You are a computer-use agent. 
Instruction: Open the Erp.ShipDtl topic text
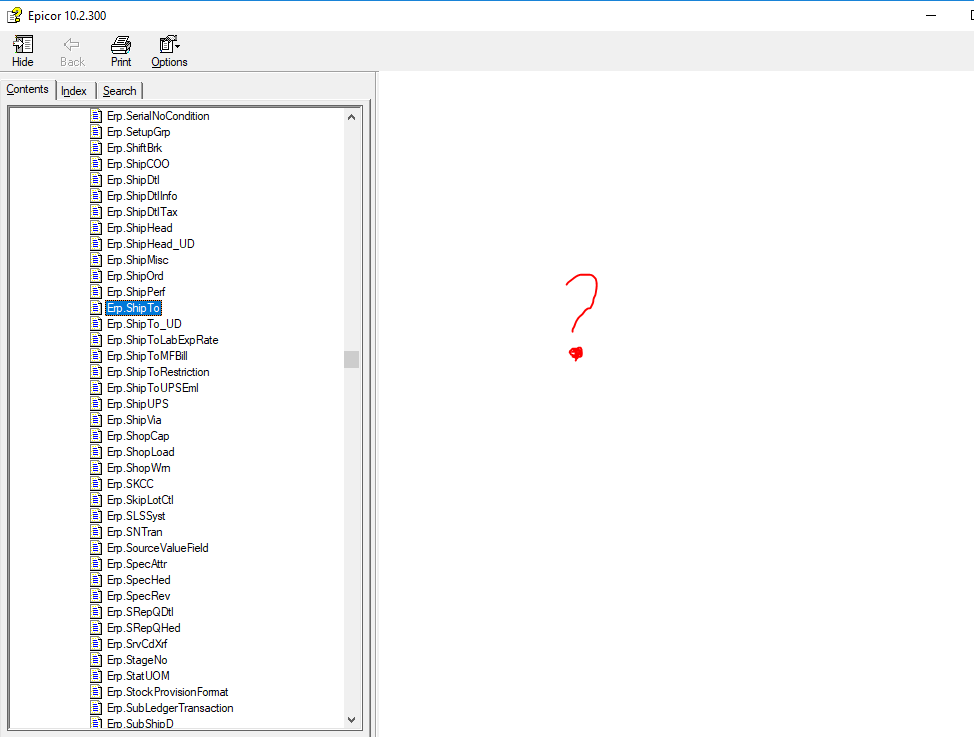(x=133, y=180)
